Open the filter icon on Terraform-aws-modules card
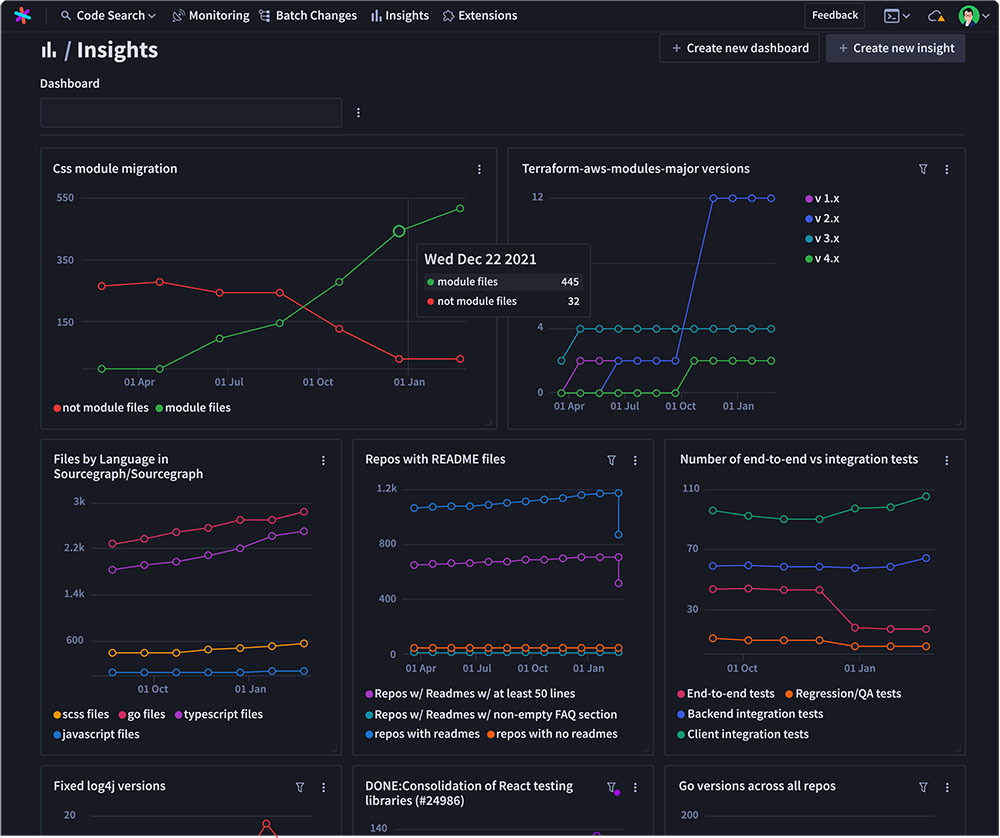 pos(922,169)
